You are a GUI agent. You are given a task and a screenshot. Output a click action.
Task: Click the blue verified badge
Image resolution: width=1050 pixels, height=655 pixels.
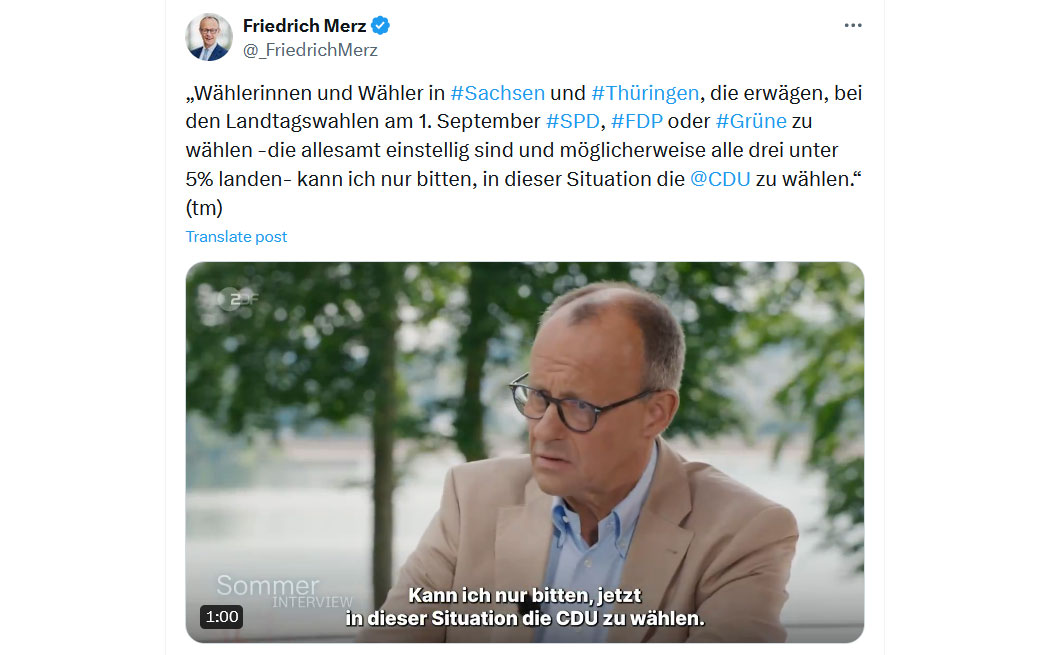coord(380,25)
